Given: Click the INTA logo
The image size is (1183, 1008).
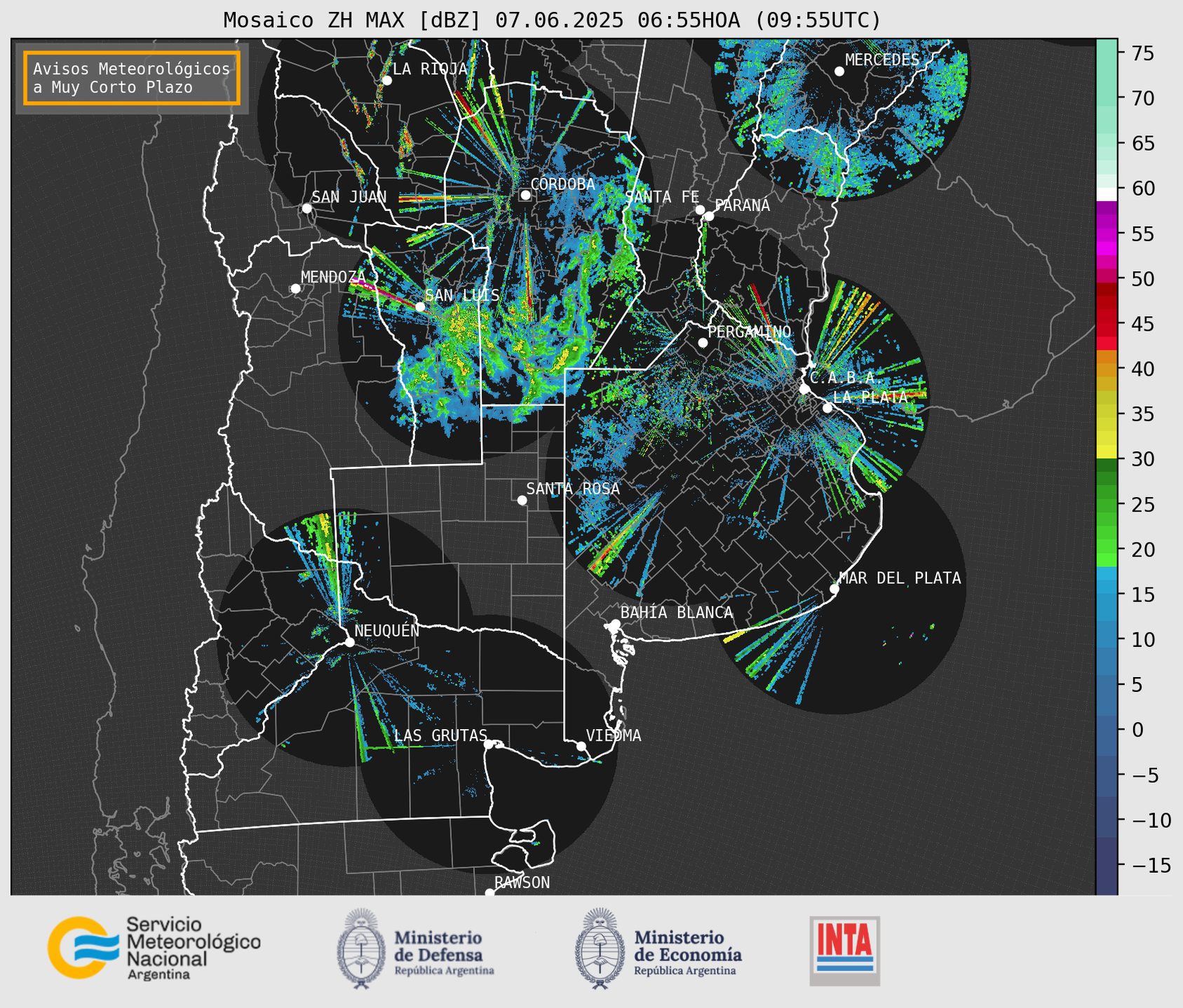Looking at the screenshot, I should tap(844, 951).
